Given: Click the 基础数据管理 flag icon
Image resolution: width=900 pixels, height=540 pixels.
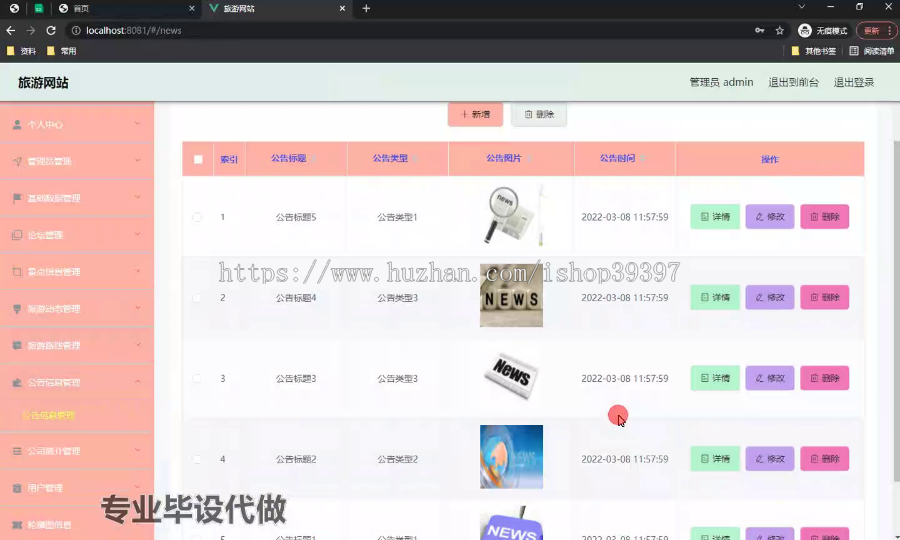Looking at the screenshot, I should [x=17, y=198].
